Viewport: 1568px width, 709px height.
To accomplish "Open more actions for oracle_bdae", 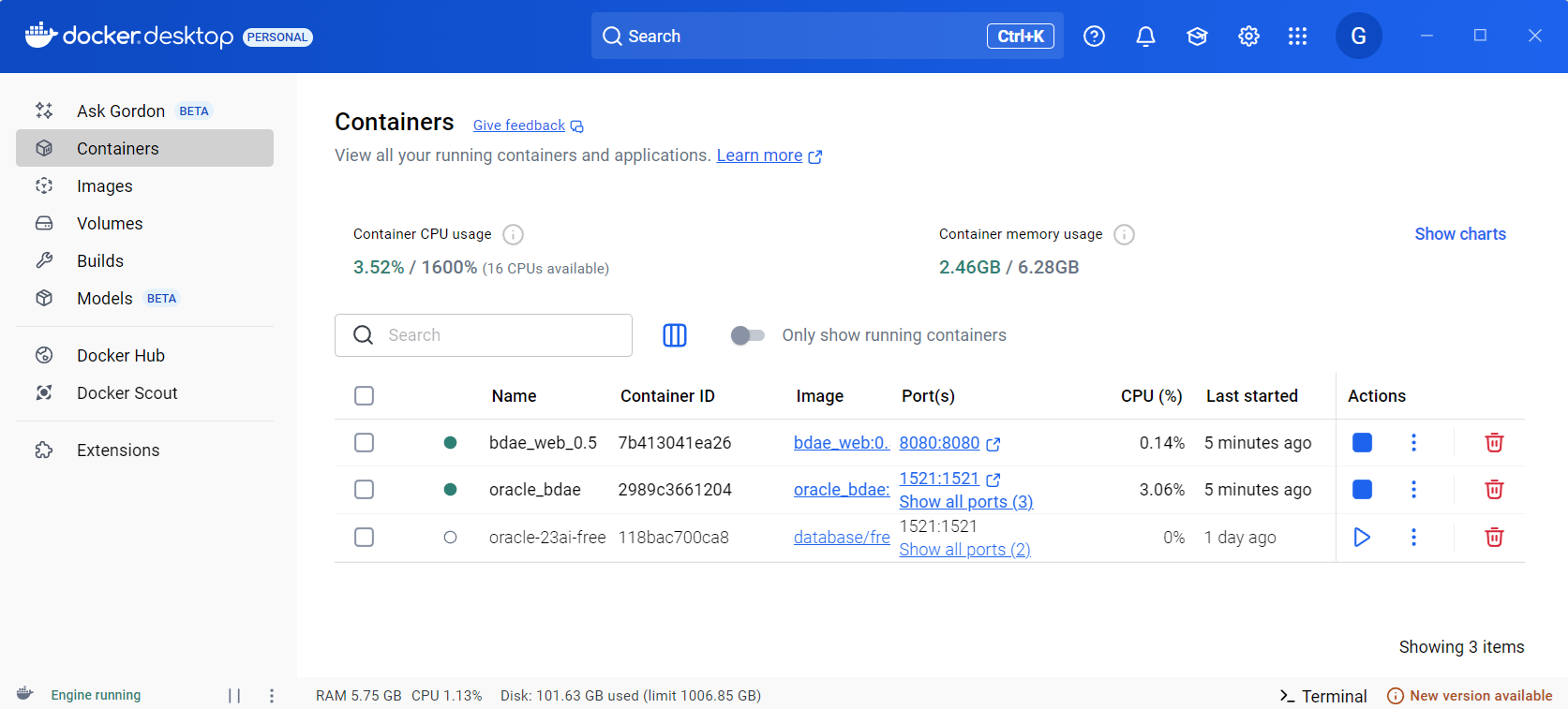I will click(1413, 490).
